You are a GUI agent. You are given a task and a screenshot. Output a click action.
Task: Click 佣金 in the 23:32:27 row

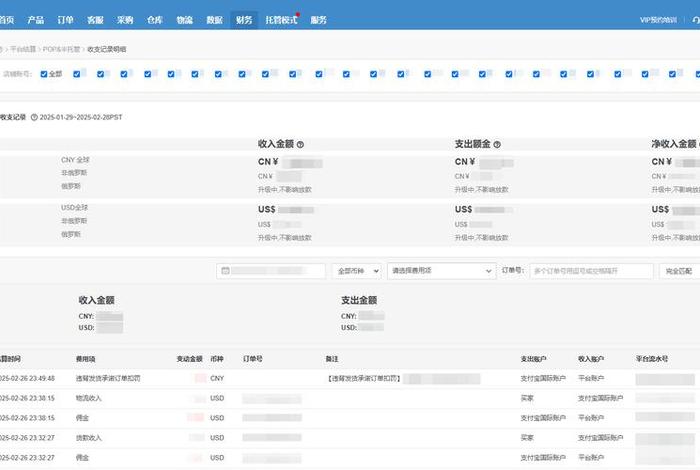point(83,458)
